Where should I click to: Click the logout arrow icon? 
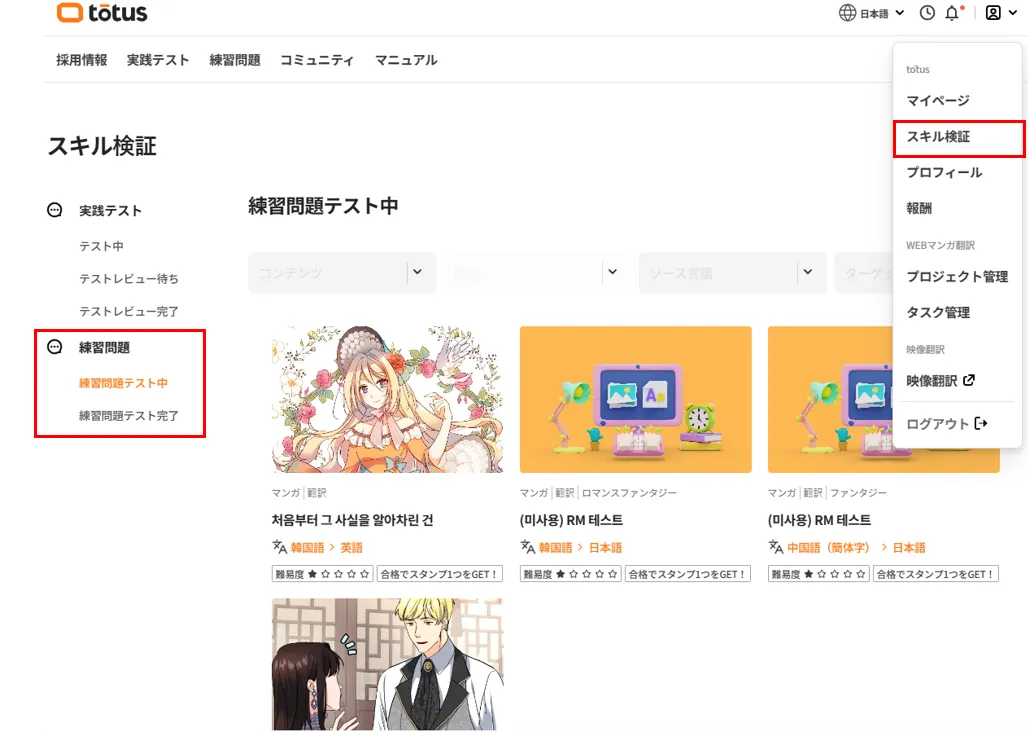(x=981, y=423)
